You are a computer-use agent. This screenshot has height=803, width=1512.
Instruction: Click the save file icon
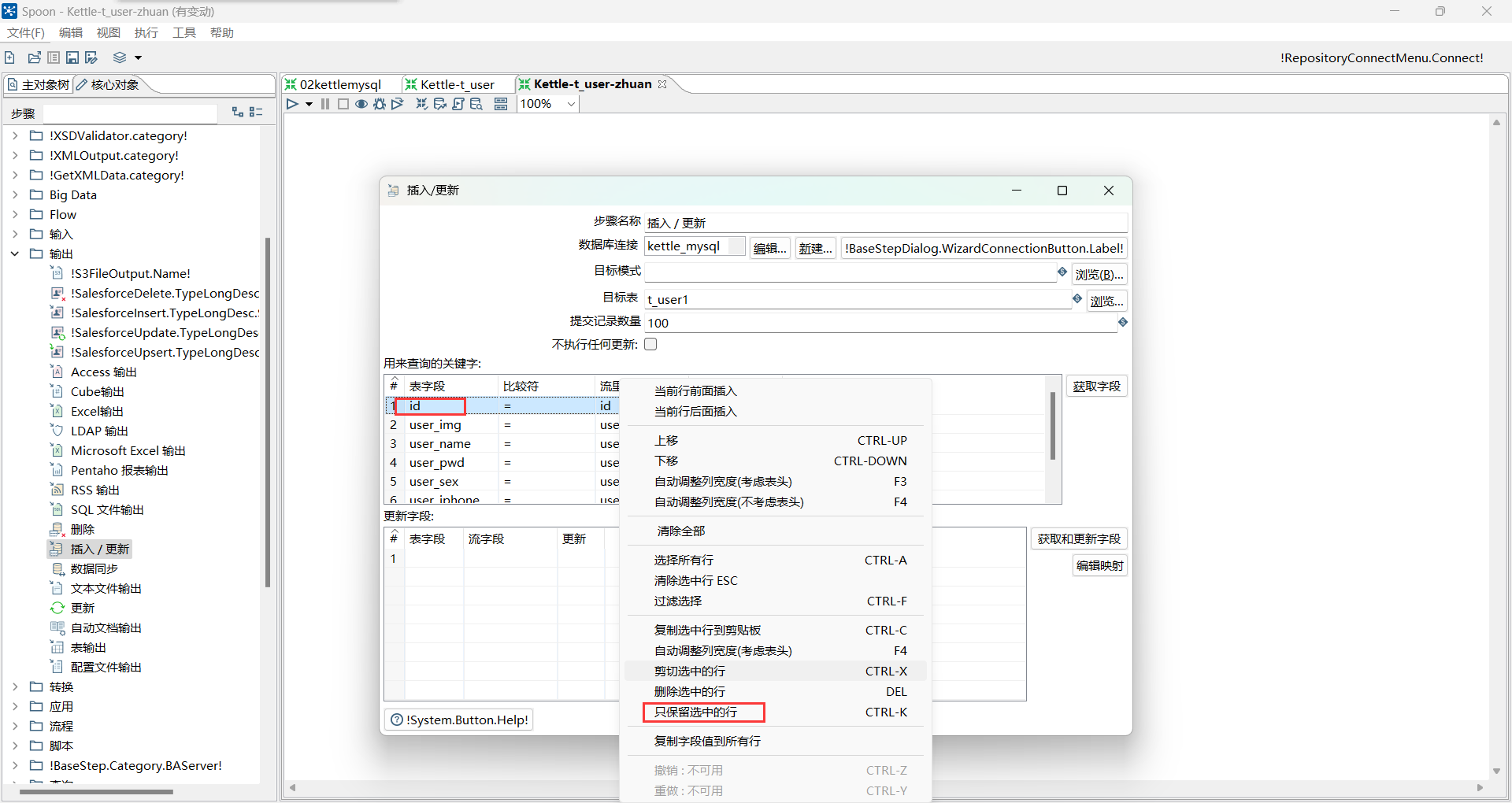click(72, 57)
